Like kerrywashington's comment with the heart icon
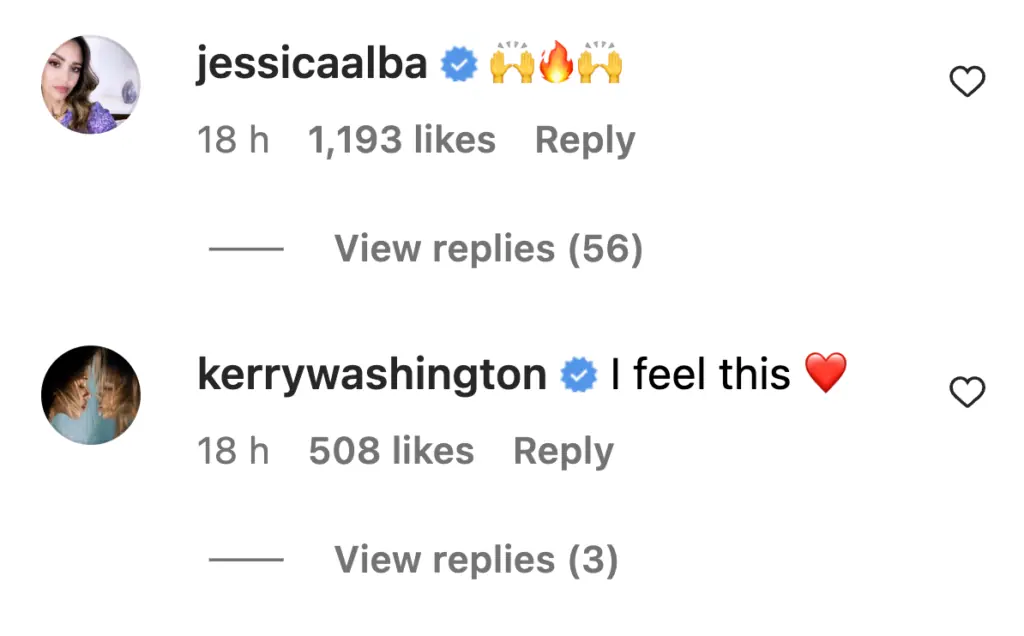Image resolution: width=1024 pixels, height=636 pixels. tap(967, 393)
